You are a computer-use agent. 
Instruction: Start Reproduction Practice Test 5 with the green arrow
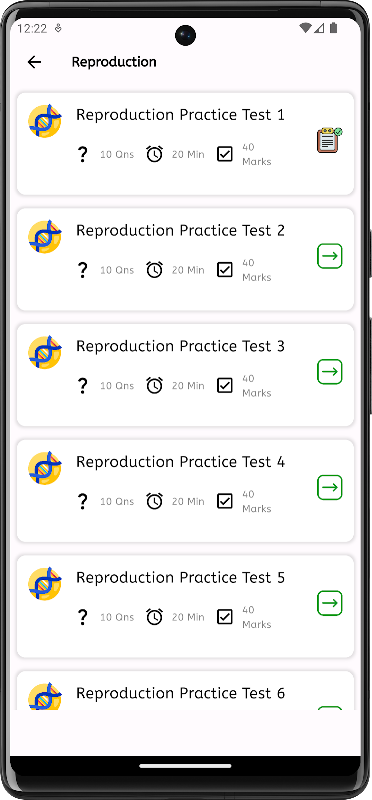click(x=330, y=604)
